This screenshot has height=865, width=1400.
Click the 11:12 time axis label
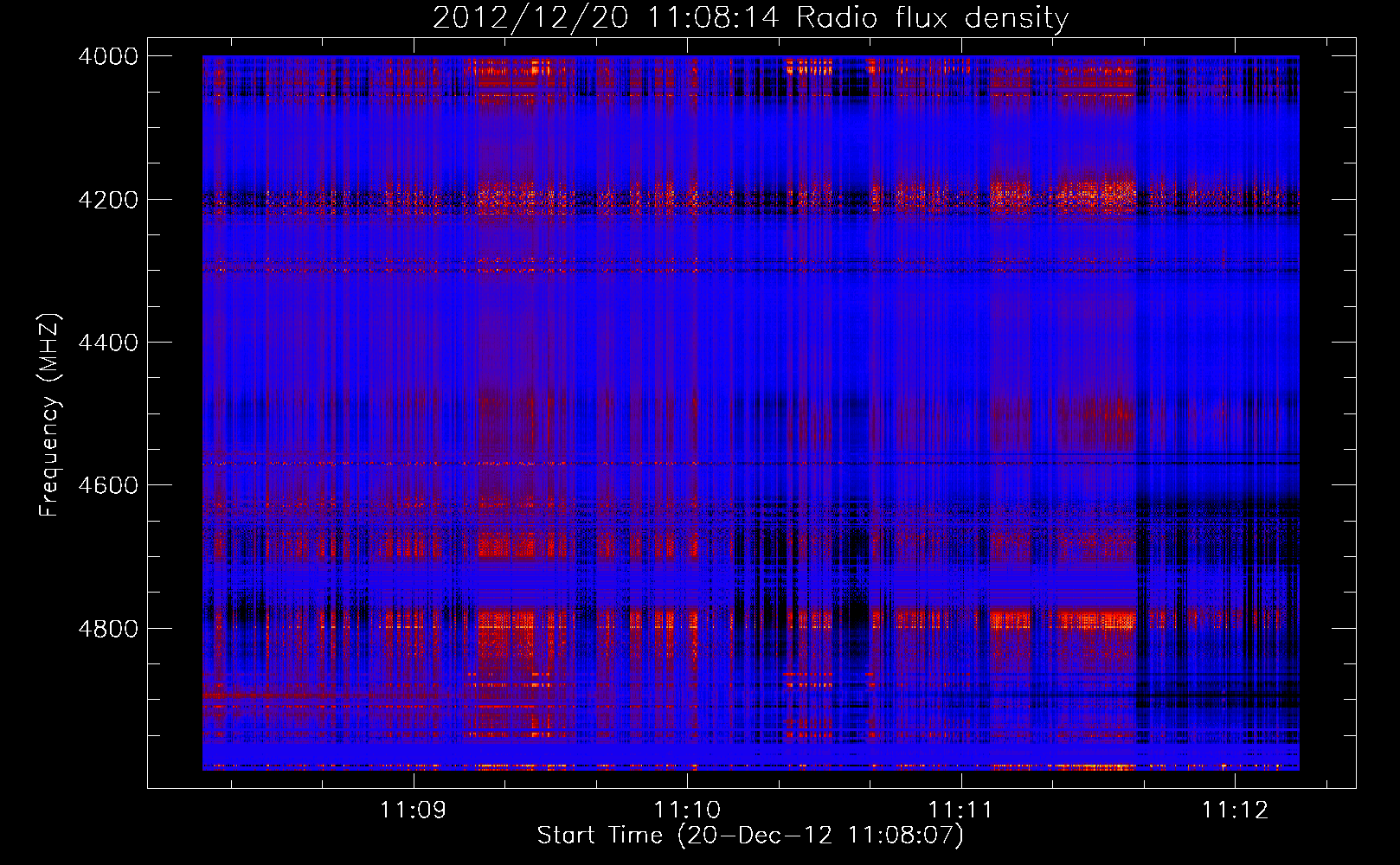pyautogui.click(x=1235, y=810)
